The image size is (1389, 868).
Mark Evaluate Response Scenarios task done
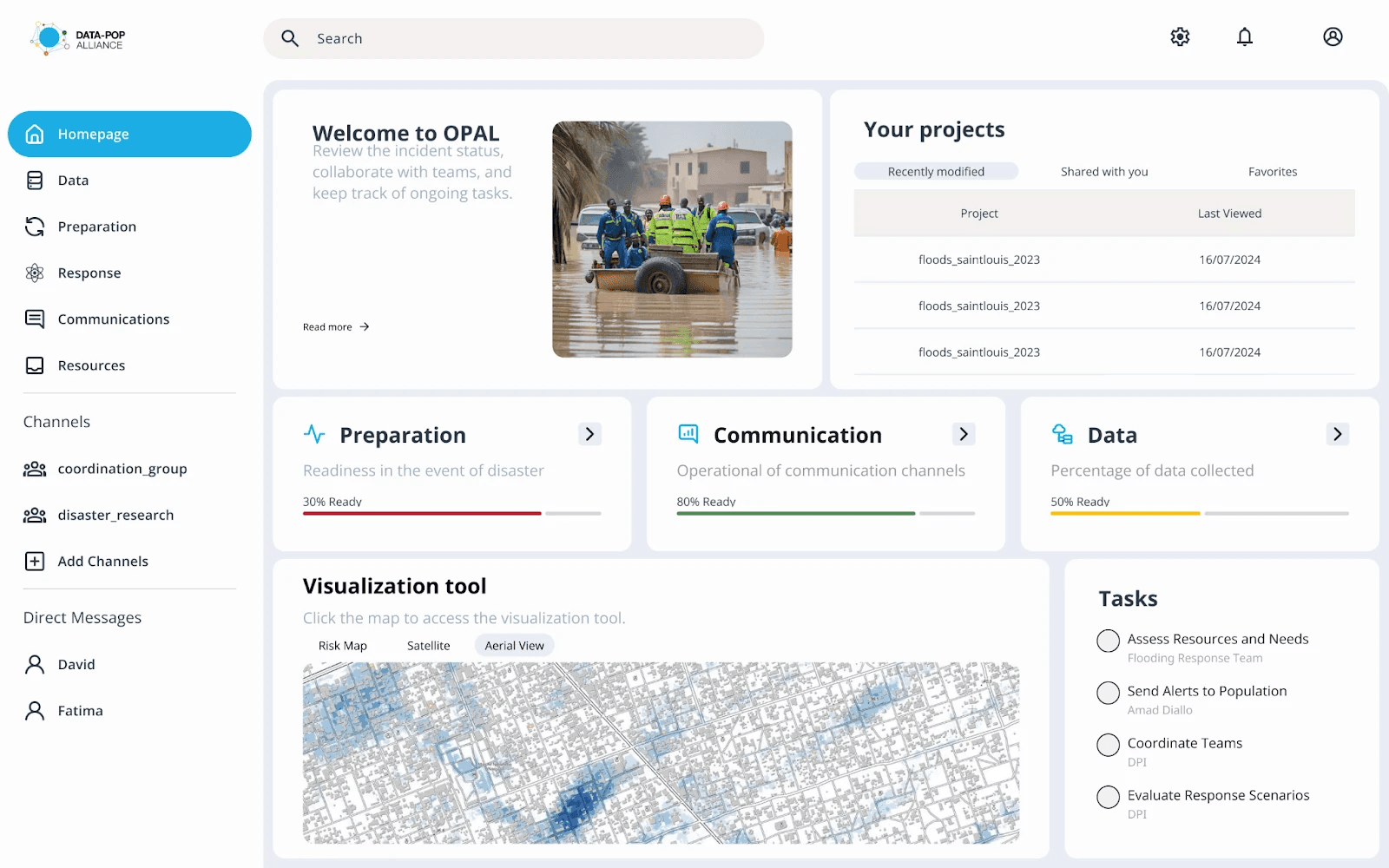click(x=1108, y=797)
